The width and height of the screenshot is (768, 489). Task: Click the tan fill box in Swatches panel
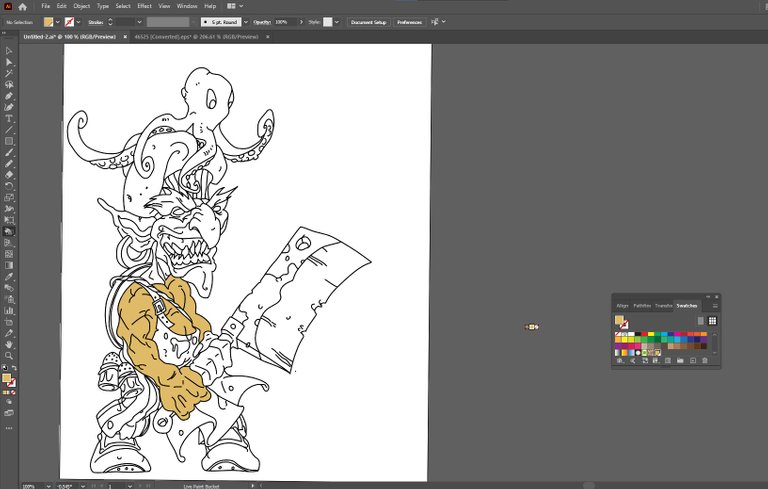coord(619,320)
